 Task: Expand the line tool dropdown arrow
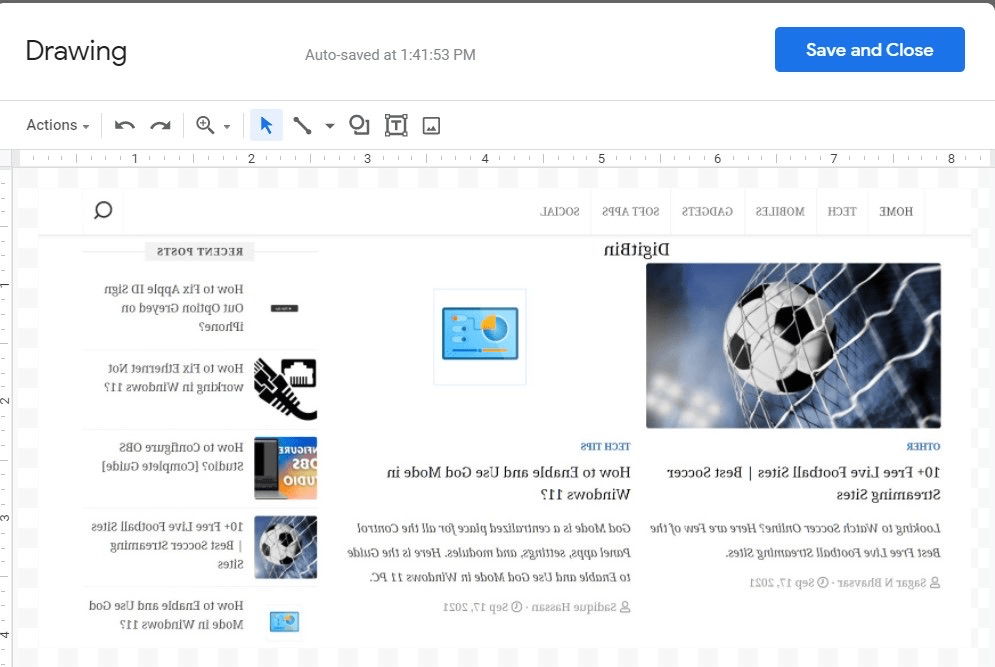pyautogui.click(x=330, y=125)
